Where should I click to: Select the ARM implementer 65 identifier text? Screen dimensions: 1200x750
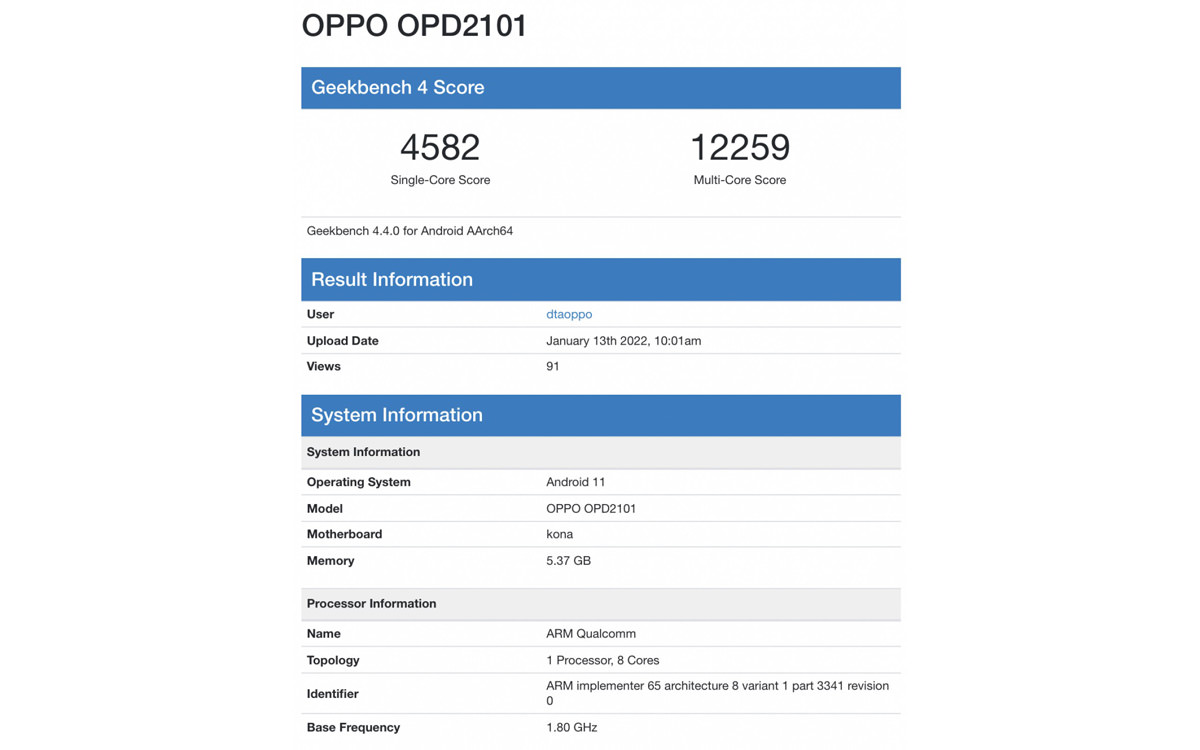pyautogui.click(x=718, y=693)
